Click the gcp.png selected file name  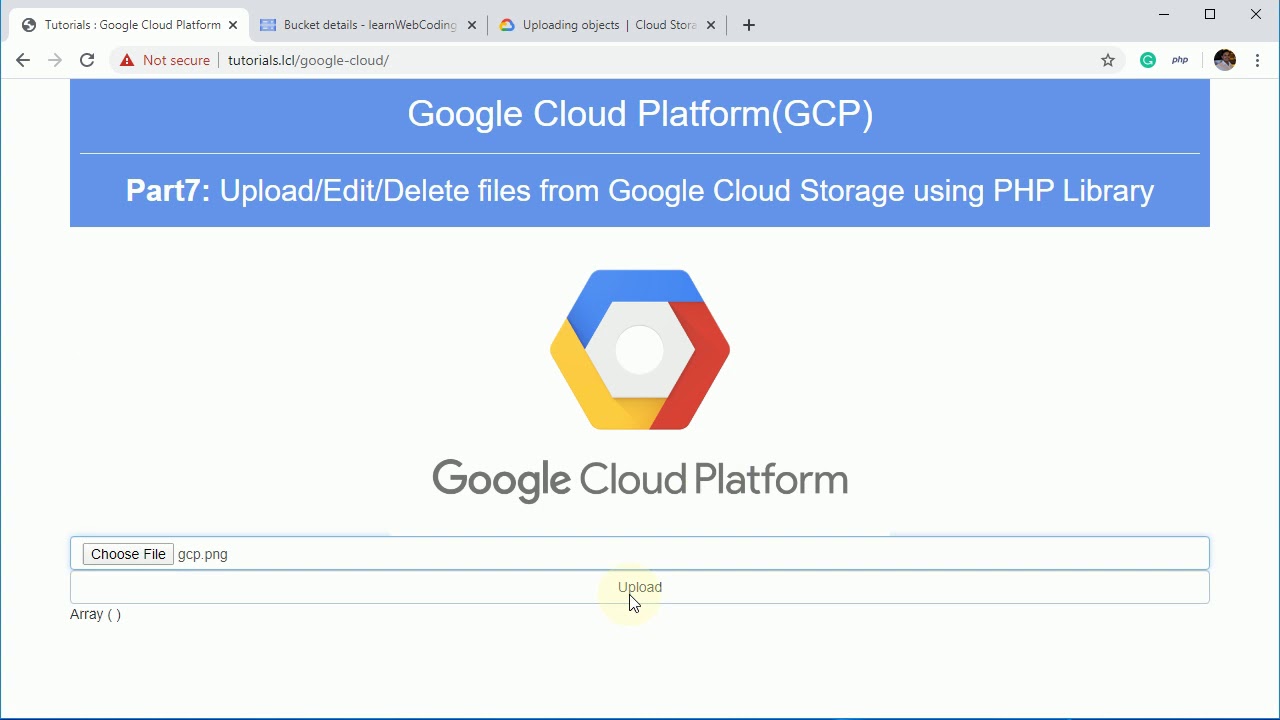[203, 554]
